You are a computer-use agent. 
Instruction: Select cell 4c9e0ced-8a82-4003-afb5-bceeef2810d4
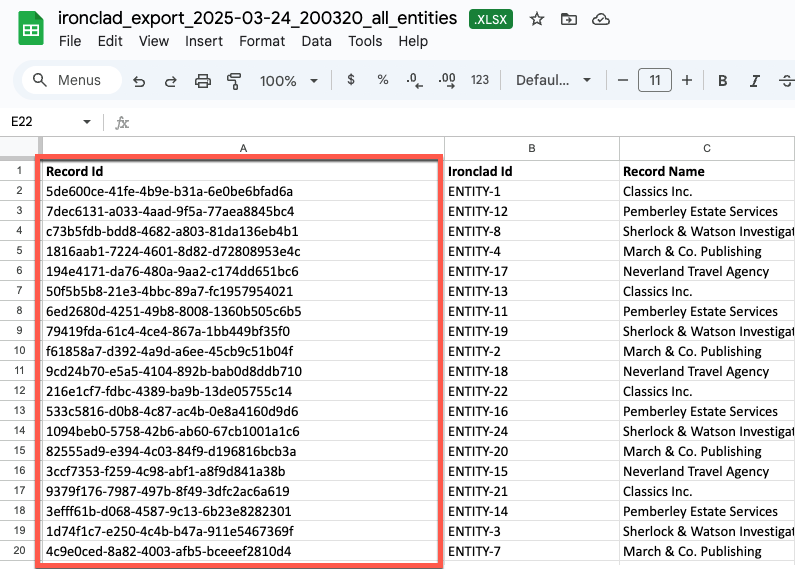(243, 551)
